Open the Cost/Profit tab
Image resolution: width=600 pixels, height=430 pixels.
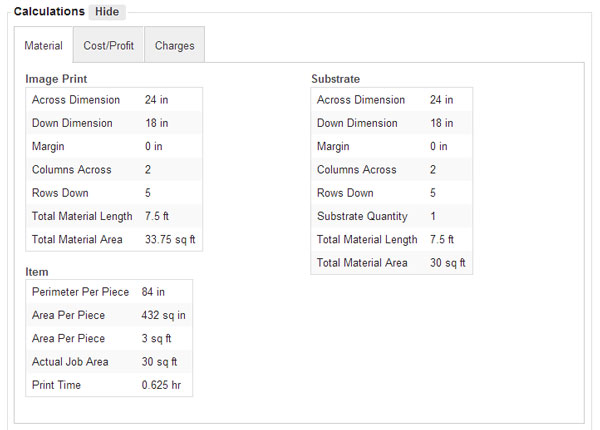coord(108,46)
